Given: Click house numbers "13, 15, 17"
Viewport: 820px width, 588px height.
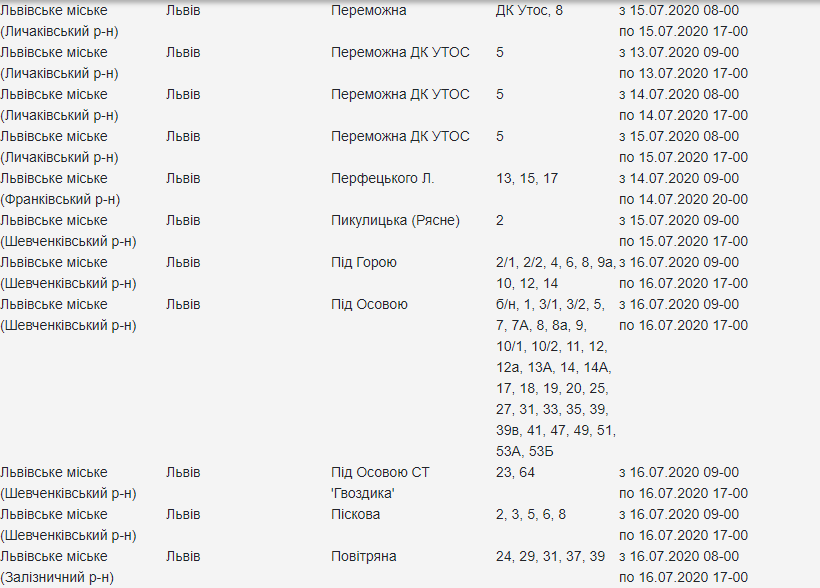Looking at the screenshot, I should 527,178.
